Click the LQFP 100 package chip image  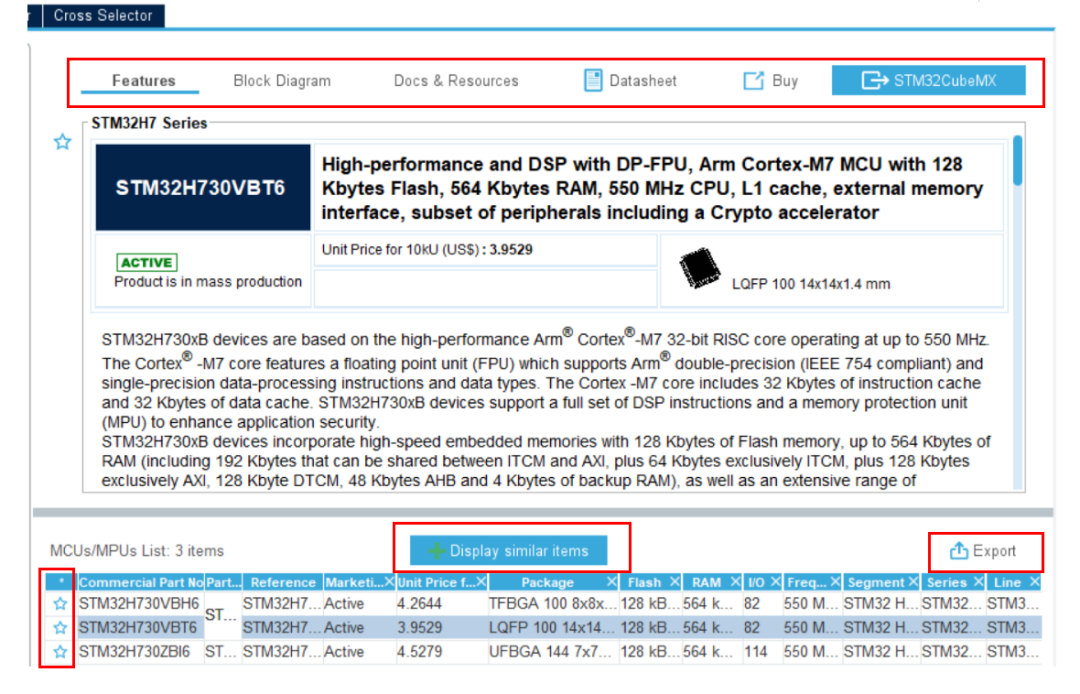pos(699,269)
